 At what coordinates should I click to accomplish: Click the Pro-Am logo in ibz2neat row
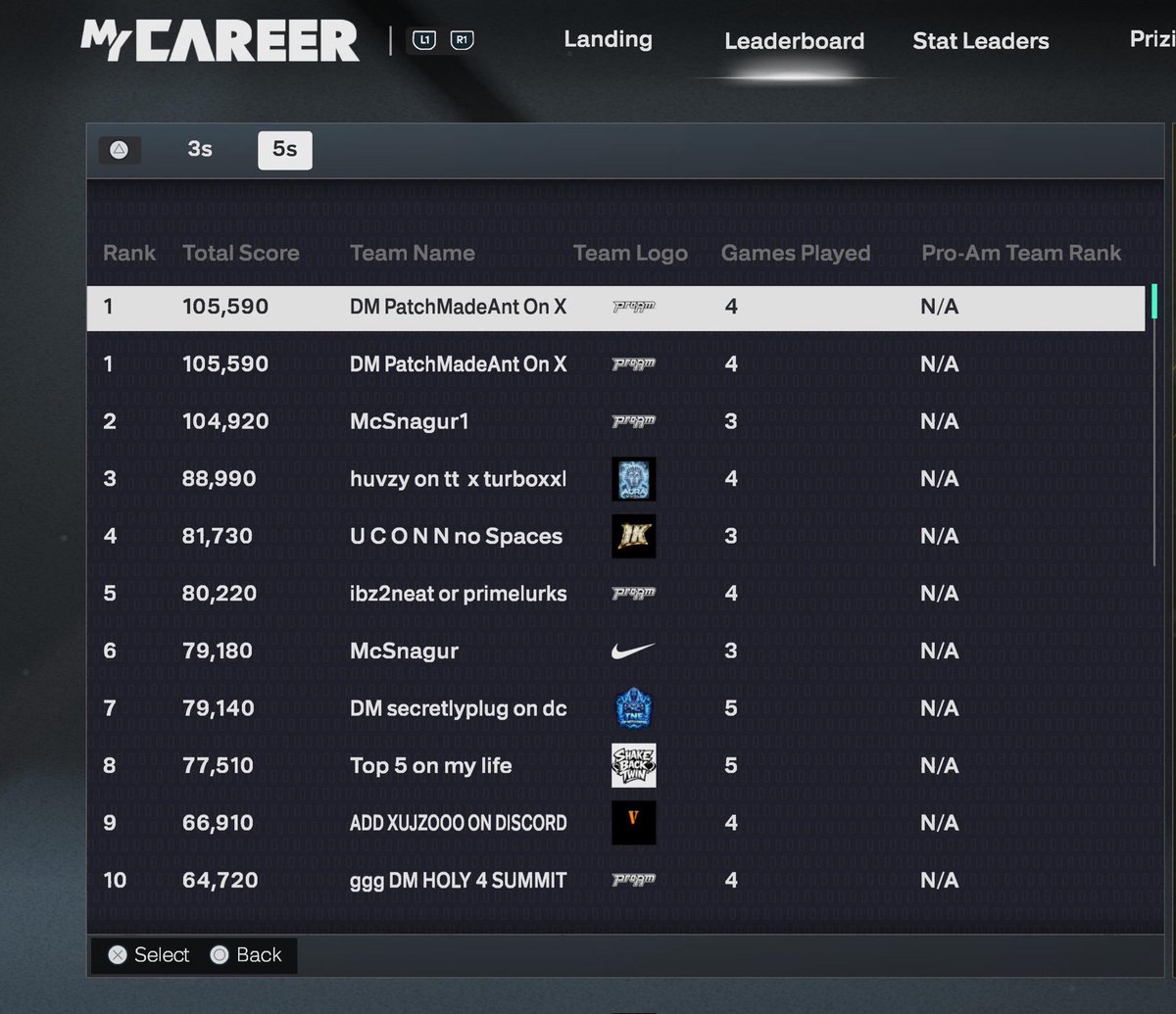pos(633,594)
